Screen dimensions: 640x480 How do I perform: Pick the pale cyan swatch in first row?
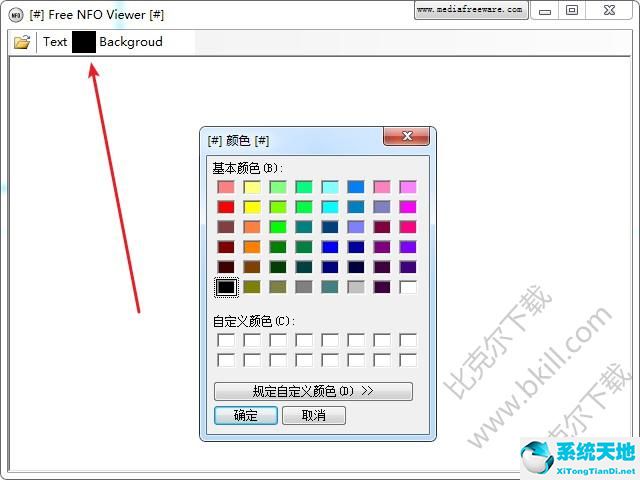[x=330, y=187]
